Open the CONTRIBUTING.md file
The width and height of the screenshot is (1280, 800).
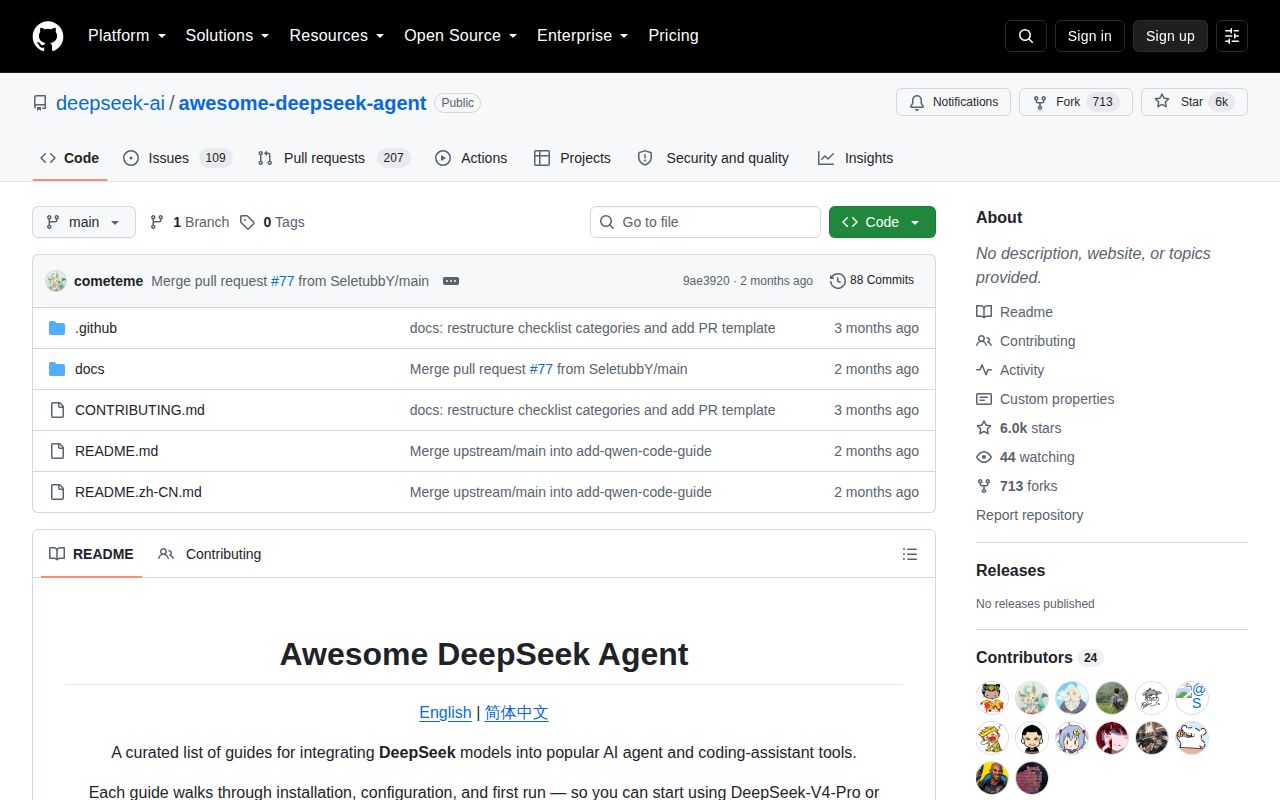point(140,410)
